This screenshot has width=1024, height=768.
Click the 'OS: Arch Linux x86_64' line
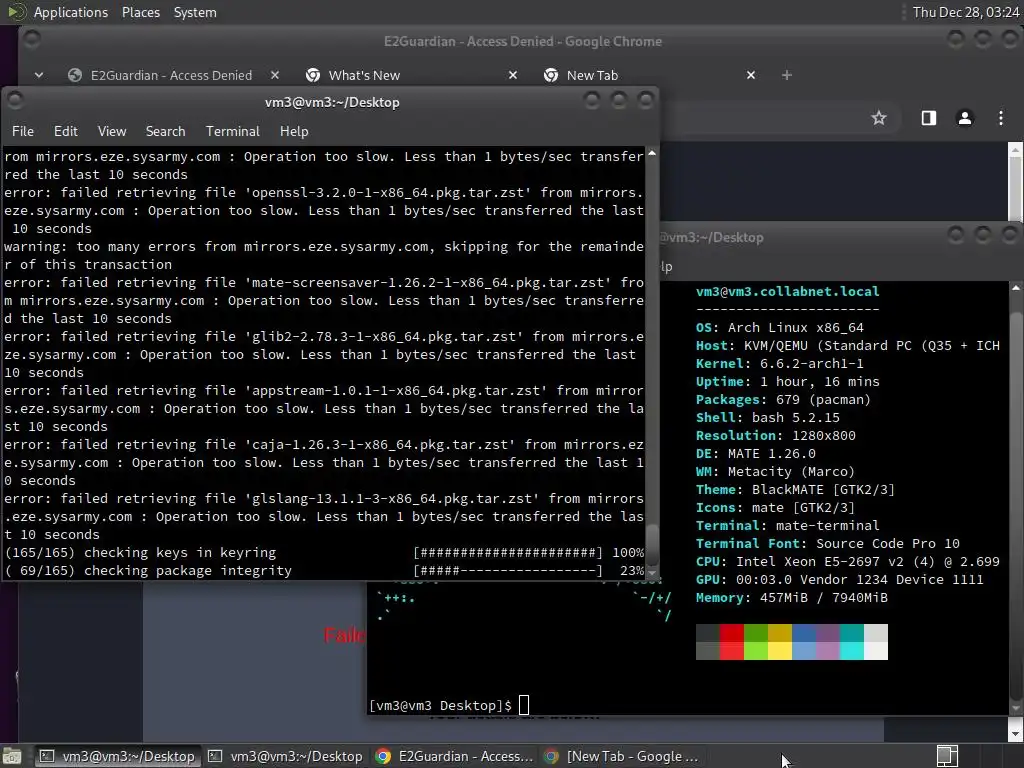(x=779, y=328)
